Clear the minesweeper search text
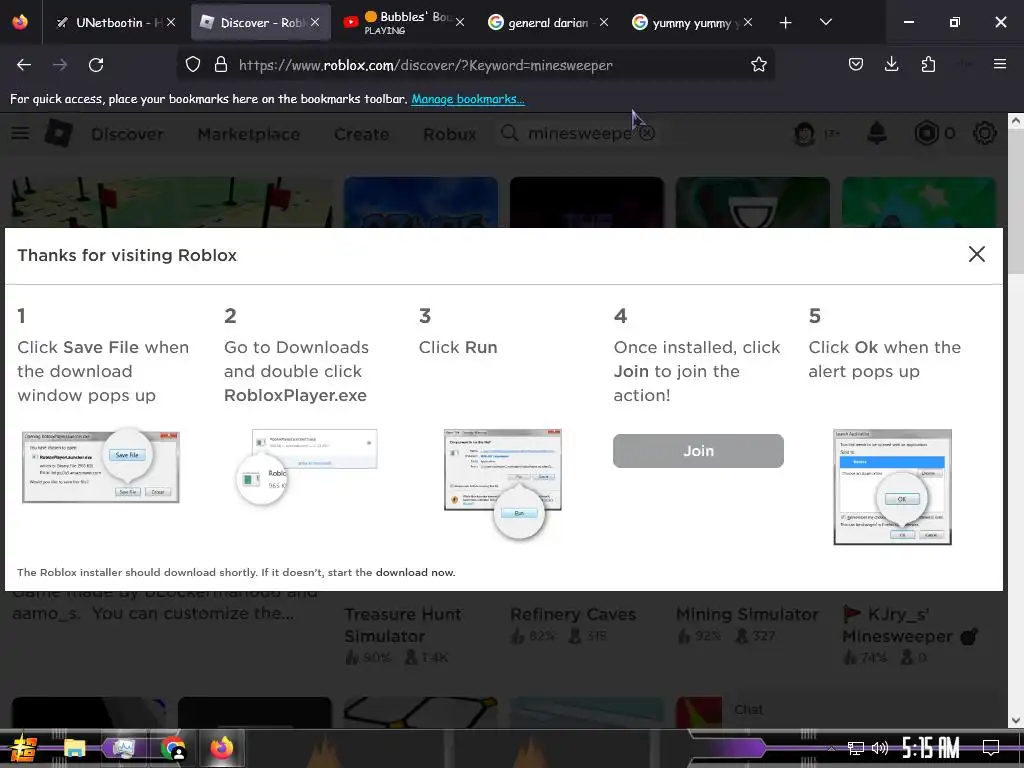Image resolution: width=1024 pixels, height=768 pixels. pos(647,133)
